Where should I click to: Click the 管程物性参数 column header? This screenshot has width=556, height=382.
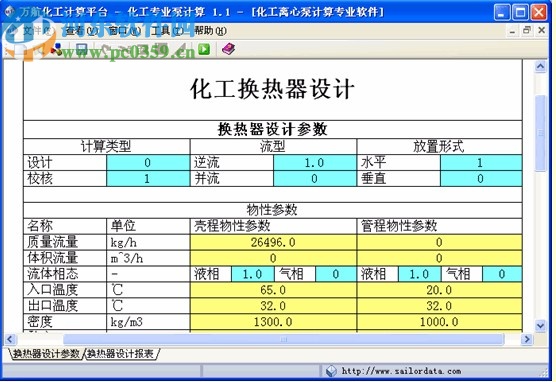439,226
